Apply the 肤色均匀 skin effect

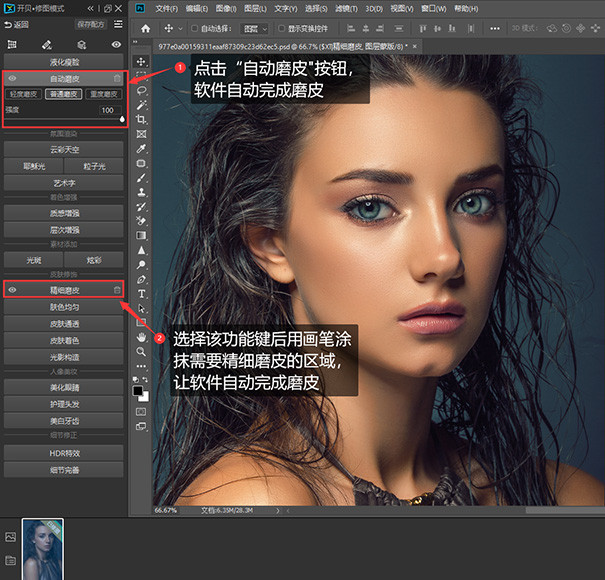[x=63, y=307]
